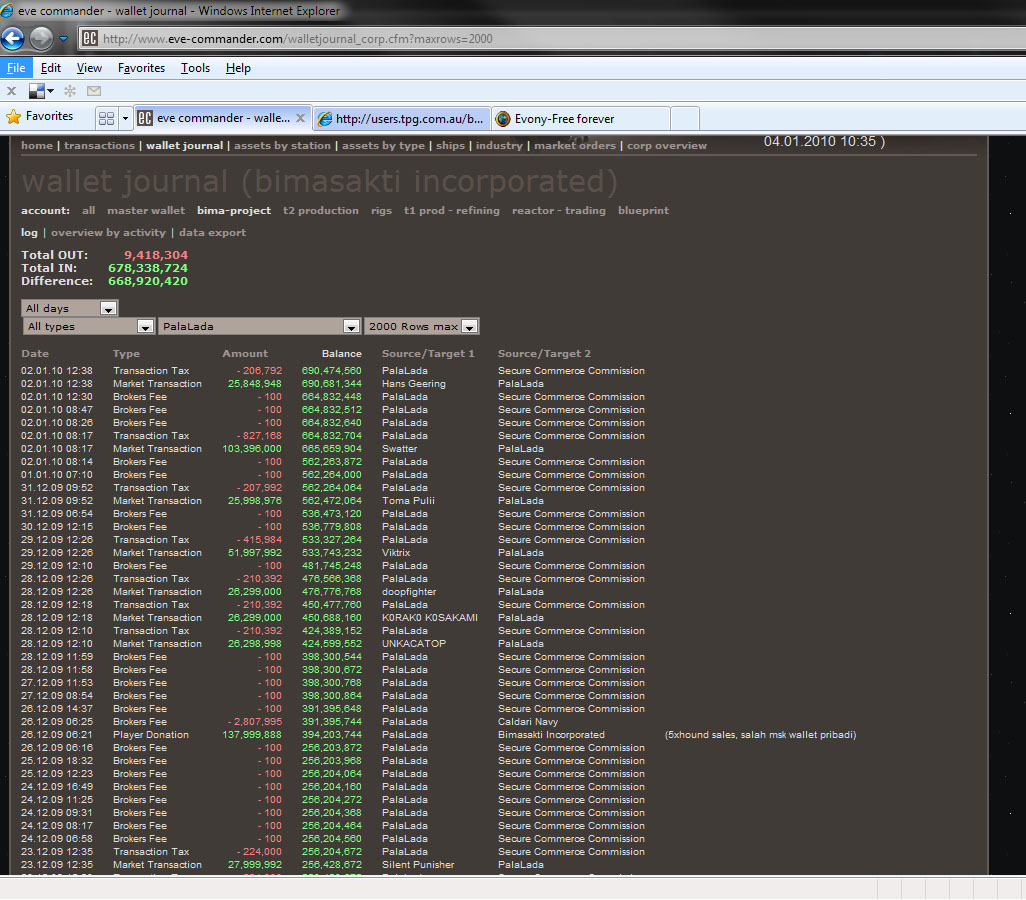Open the corp overview link

667,145
